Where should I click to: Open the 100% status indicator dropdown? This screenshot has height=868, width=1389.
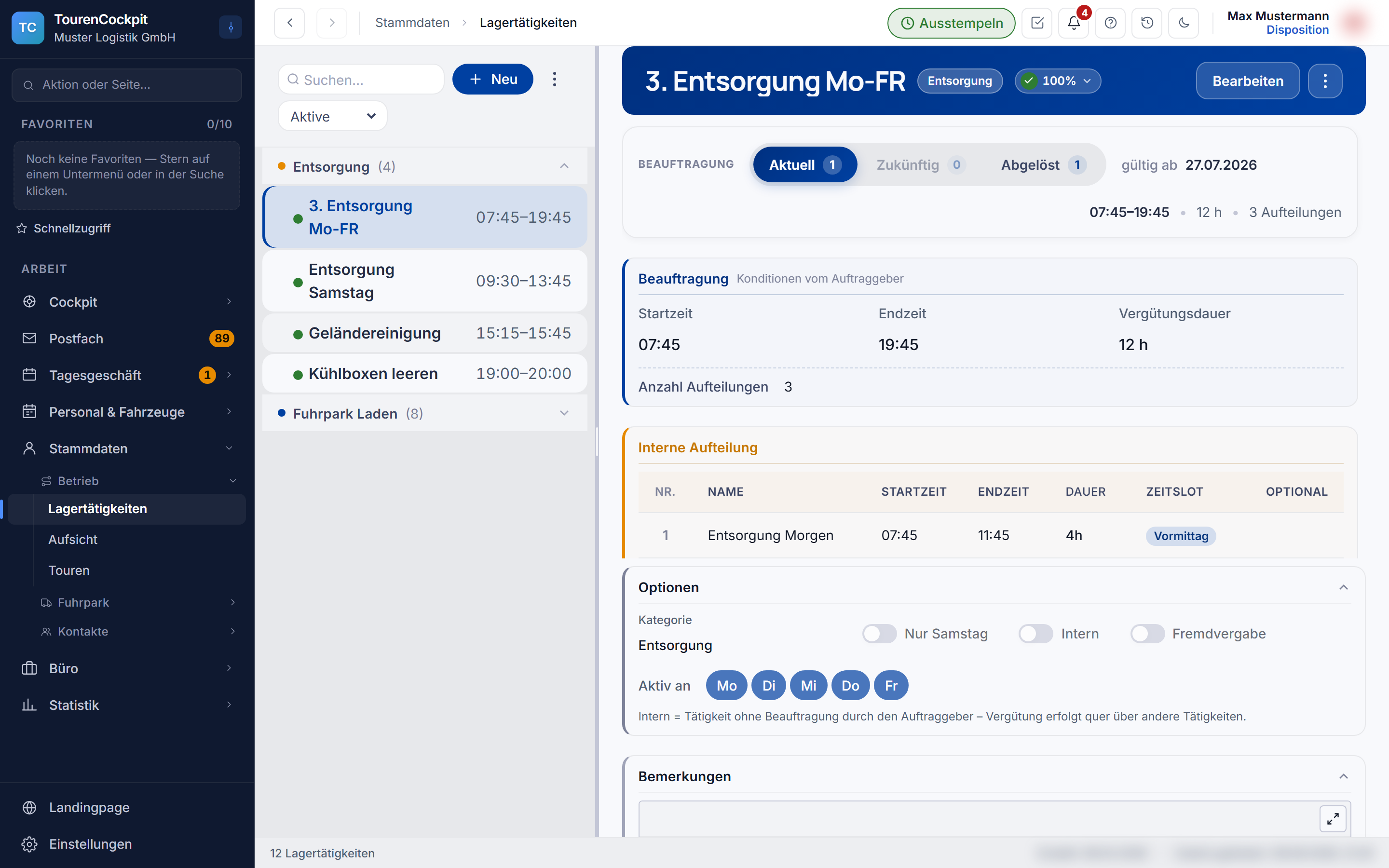click(1057, 81)
